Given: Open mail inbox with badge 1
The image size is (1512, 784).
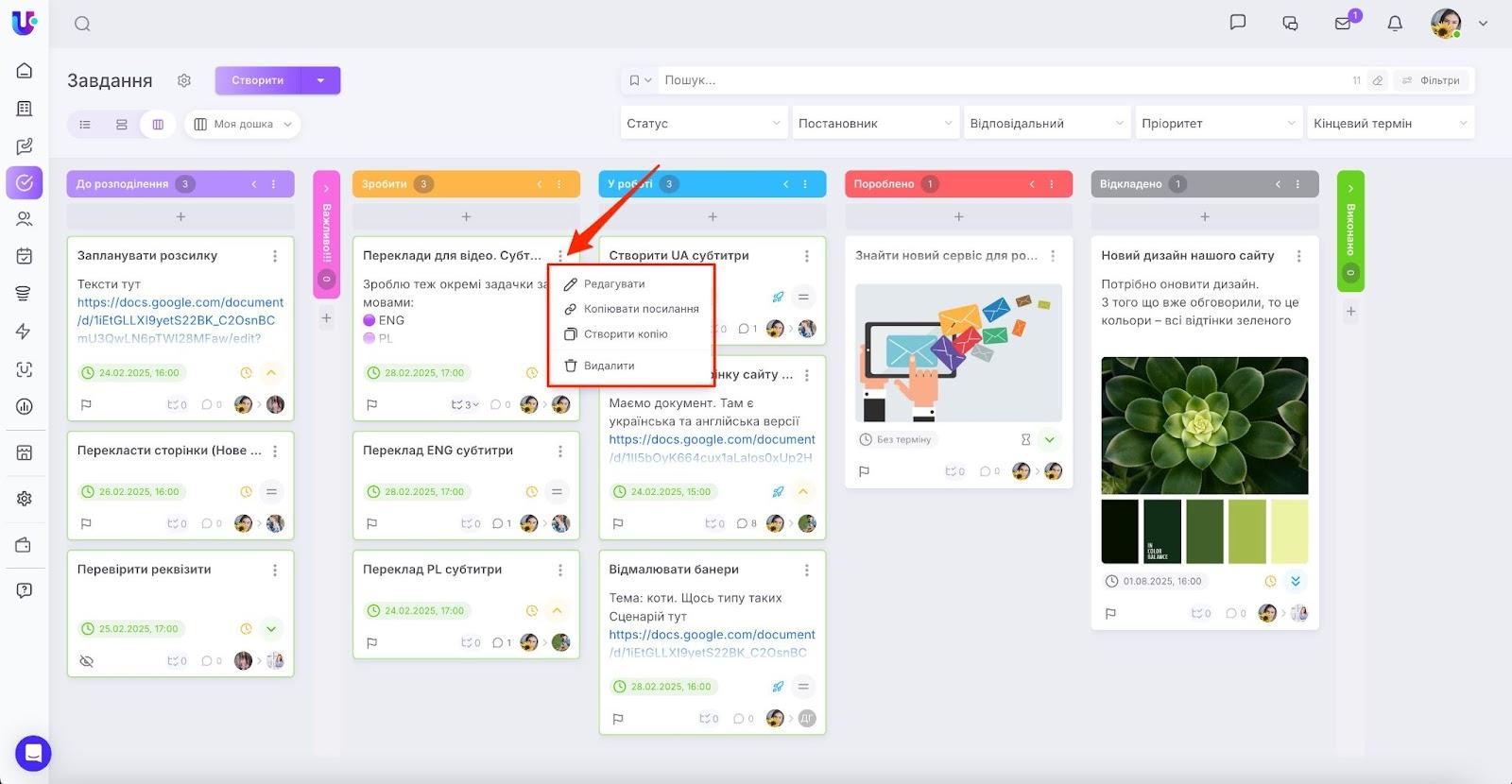Looking at the screenshot, I should [x=1343, y=24].
